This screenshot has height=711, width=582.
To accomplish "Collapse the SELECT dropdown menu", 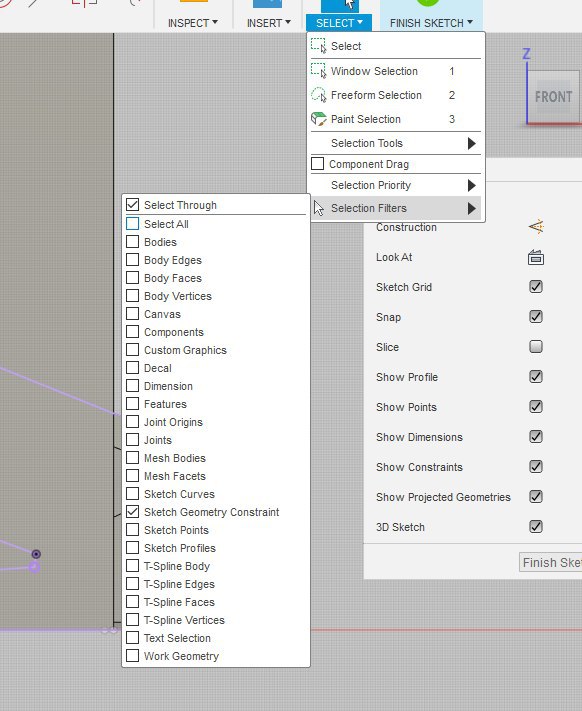I will [x=339, y=23].
